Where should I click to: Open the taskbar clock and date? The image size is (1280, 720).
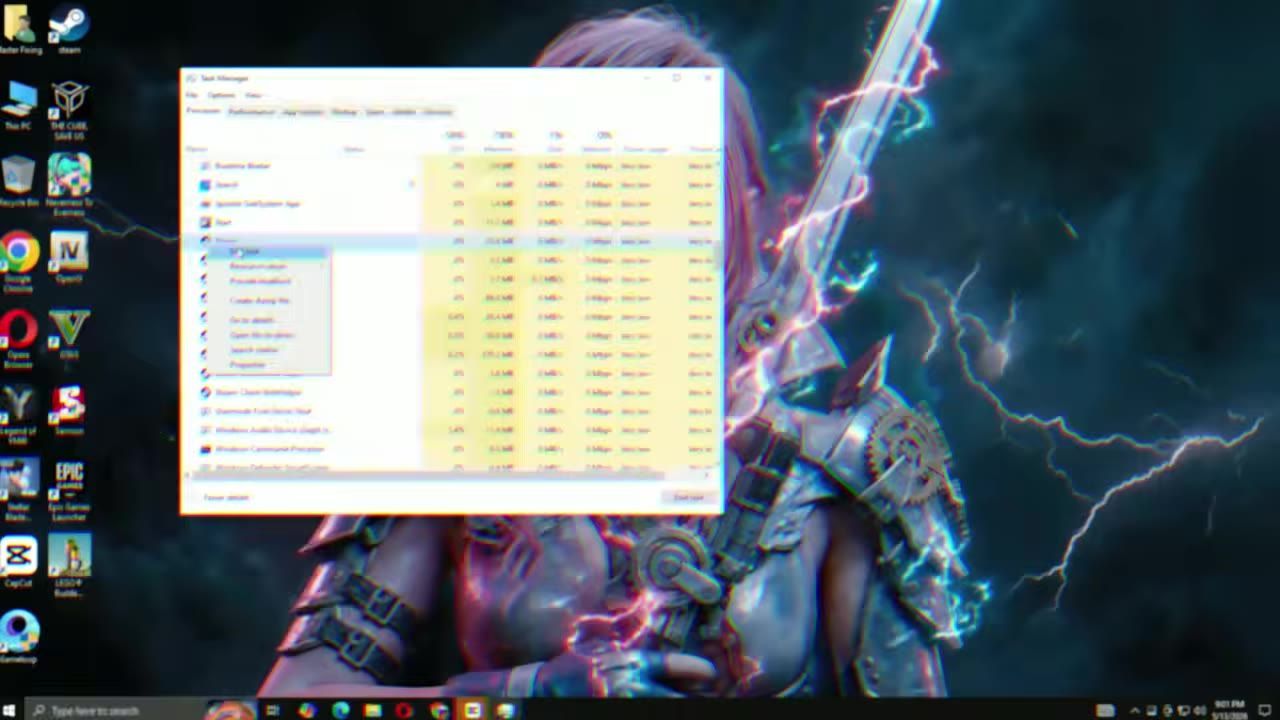(1230, 710)
